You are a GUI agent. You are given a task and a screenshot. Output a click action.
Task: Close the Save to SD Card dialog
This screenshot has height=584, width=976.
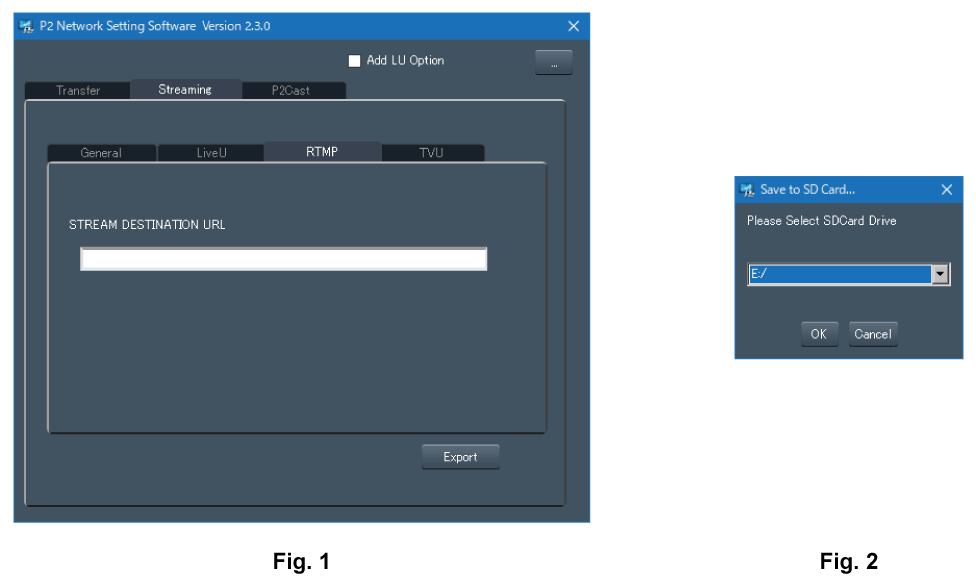click(947, 190)
